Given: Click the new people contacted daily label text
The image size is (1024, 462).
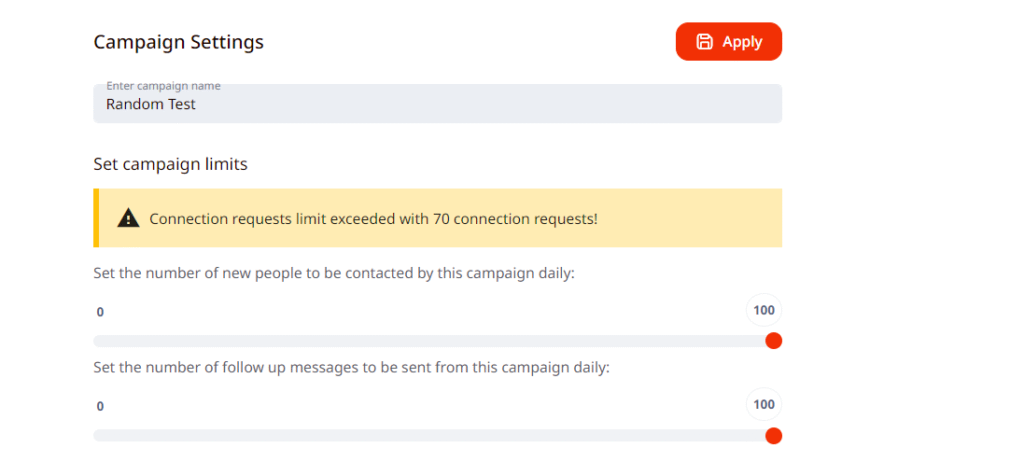Looking at the screenshot, I should 334,273.
